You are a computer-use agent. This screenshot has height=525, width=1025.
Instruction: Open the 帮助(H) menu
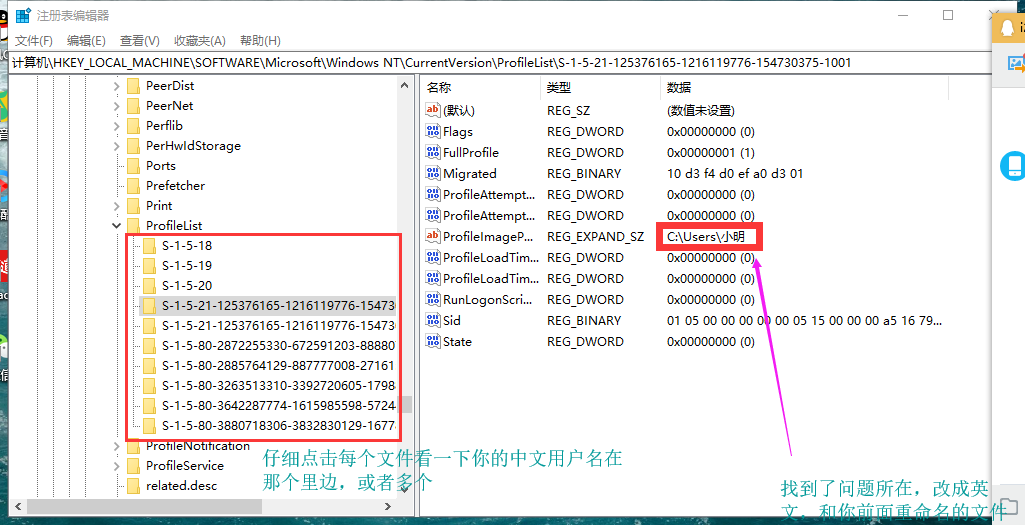click(x=260, y=41)
